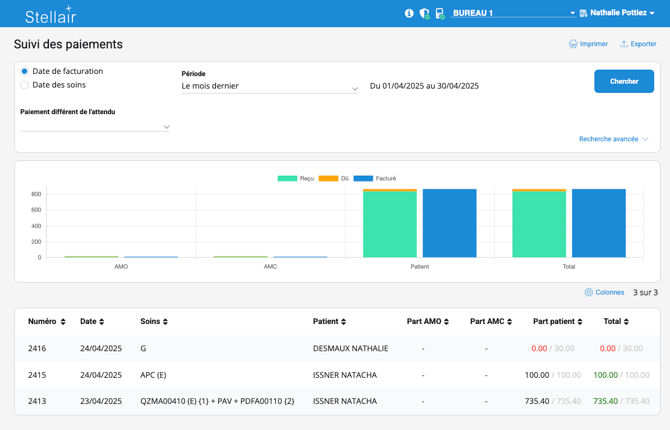Click the information icon in header

[409, 14]
